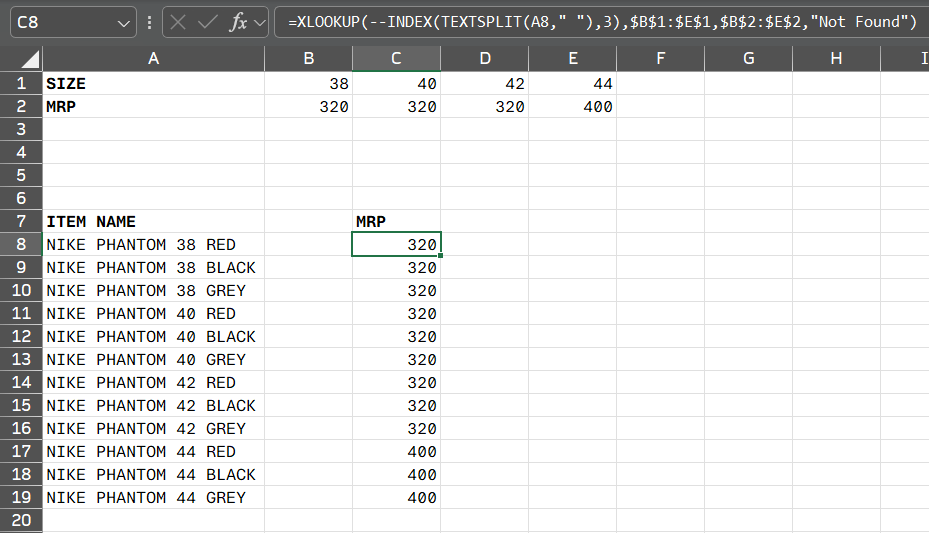Expand the Name Box dropdown arrow
This screenshot has height=533, width=929.
(123, 24)
